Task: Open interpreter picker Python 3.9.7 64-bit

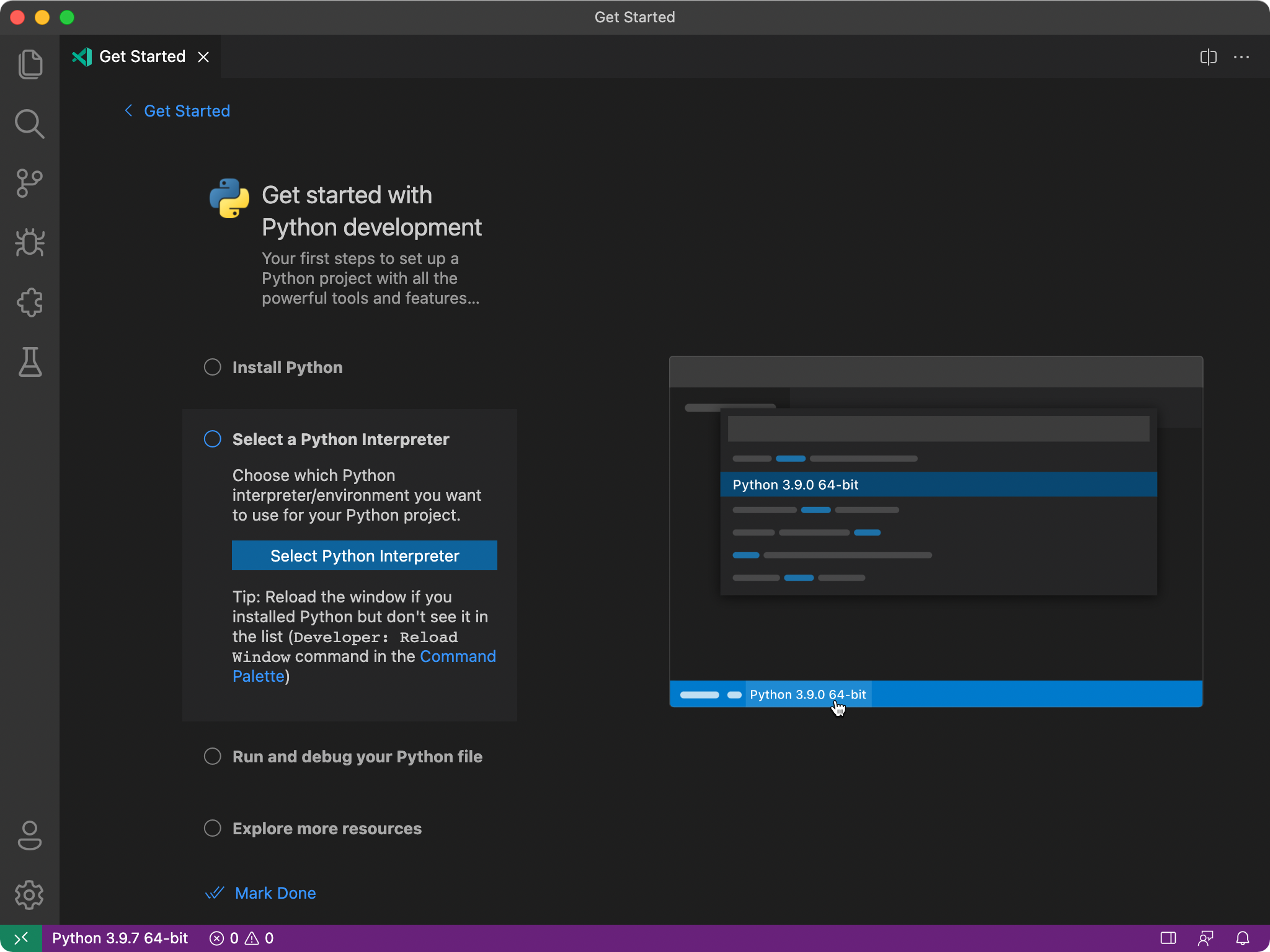Action: [x=120, y=938]
